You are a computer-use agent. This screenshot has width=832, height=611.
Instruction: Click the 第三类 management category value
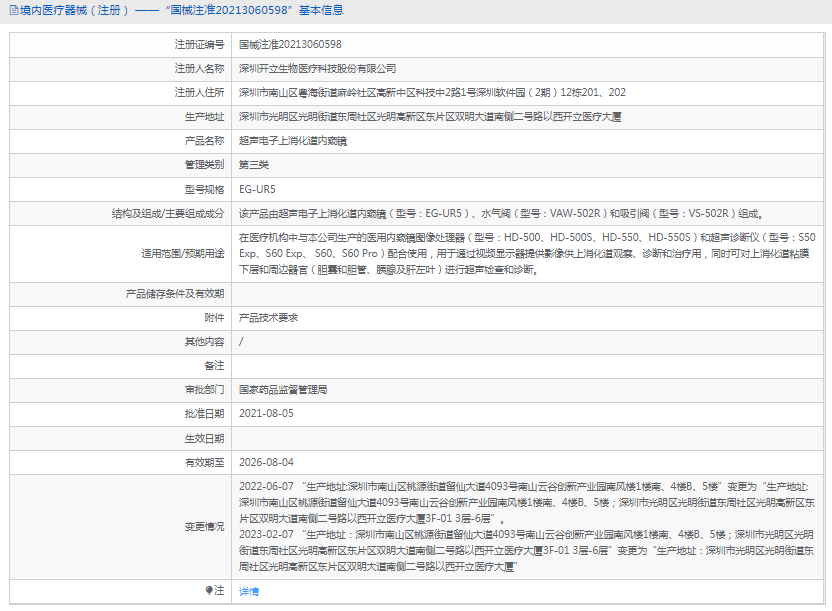coord(254,165)
